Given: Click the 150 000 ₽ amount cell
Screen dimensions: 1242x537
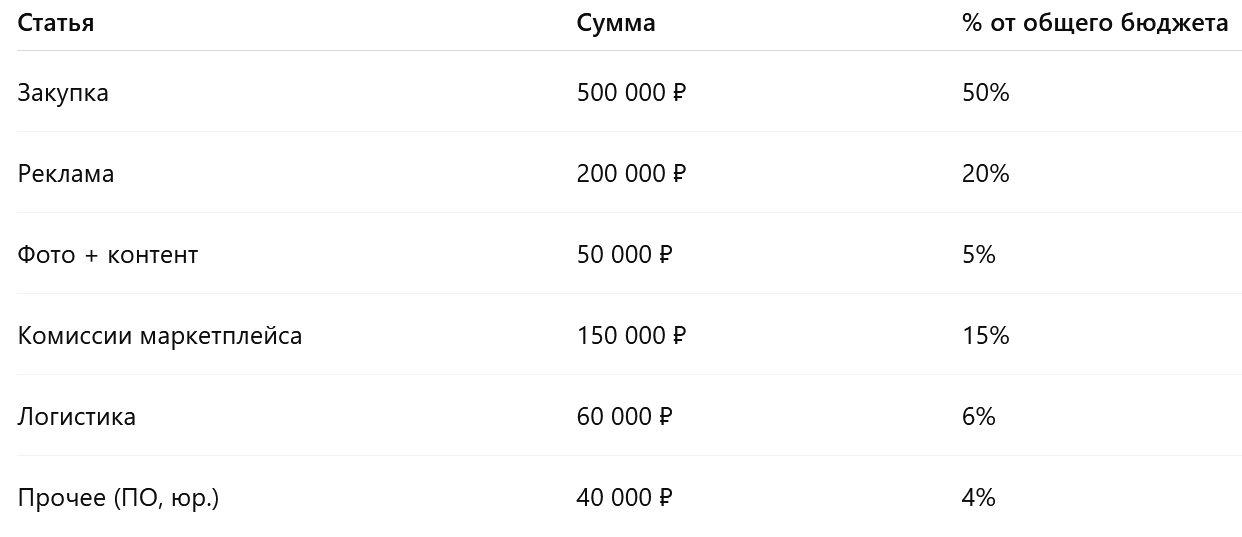Looking at the screenshot, I should (x=631, y=336).
